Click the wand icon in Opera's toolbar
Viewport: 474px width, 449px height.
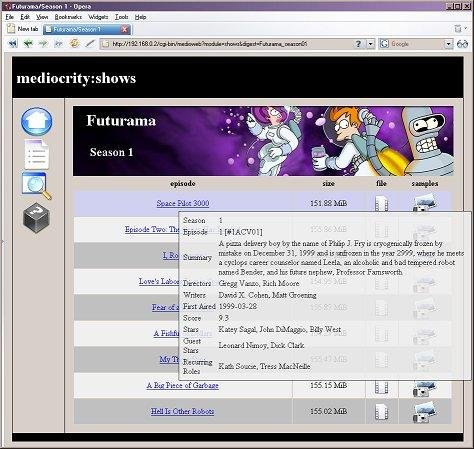[x=90, y=43]
